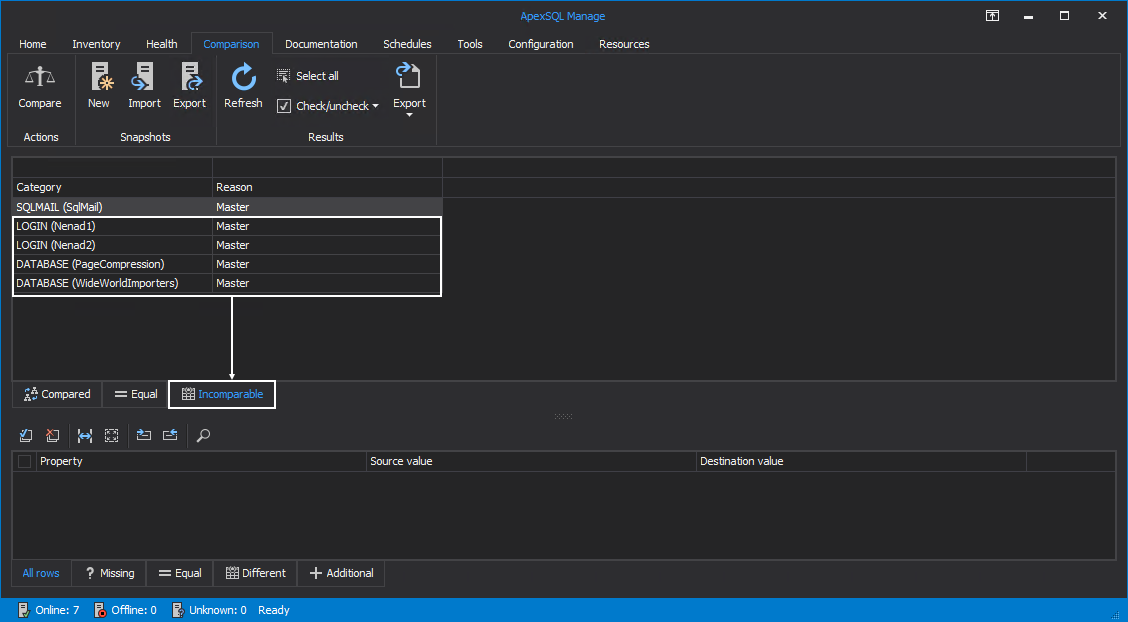Viewport: 1128px width, 622px height.
Task: Select the LOGIN (Nenad1) row
Action: (x=227, y=226)
